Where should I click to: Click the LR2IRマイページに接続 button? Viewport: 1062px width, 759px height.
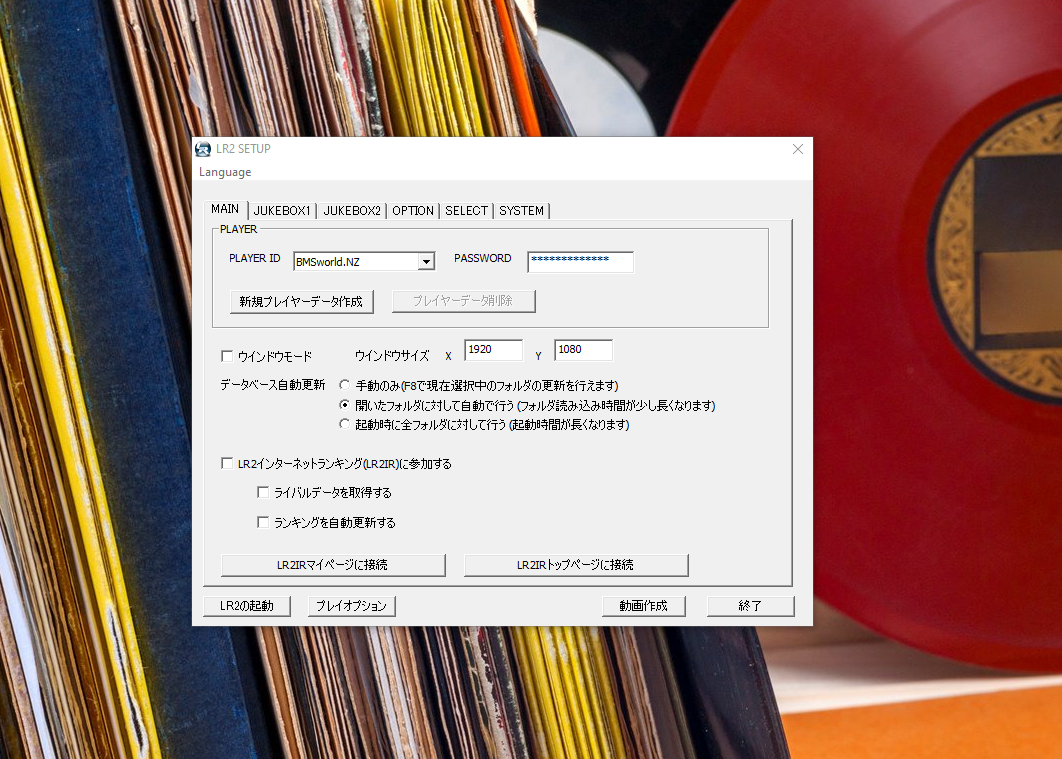(333, 565)
